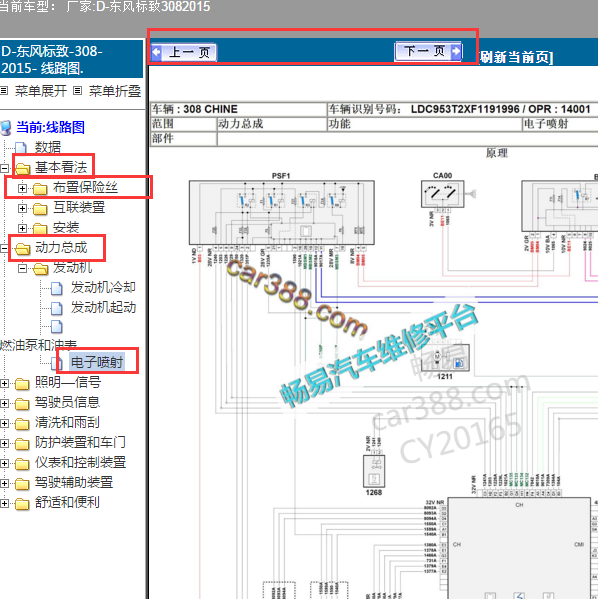The height and width of the screenshot is (599, 598).
Task: Expand the 安装 folder
Action: [22, 228]
